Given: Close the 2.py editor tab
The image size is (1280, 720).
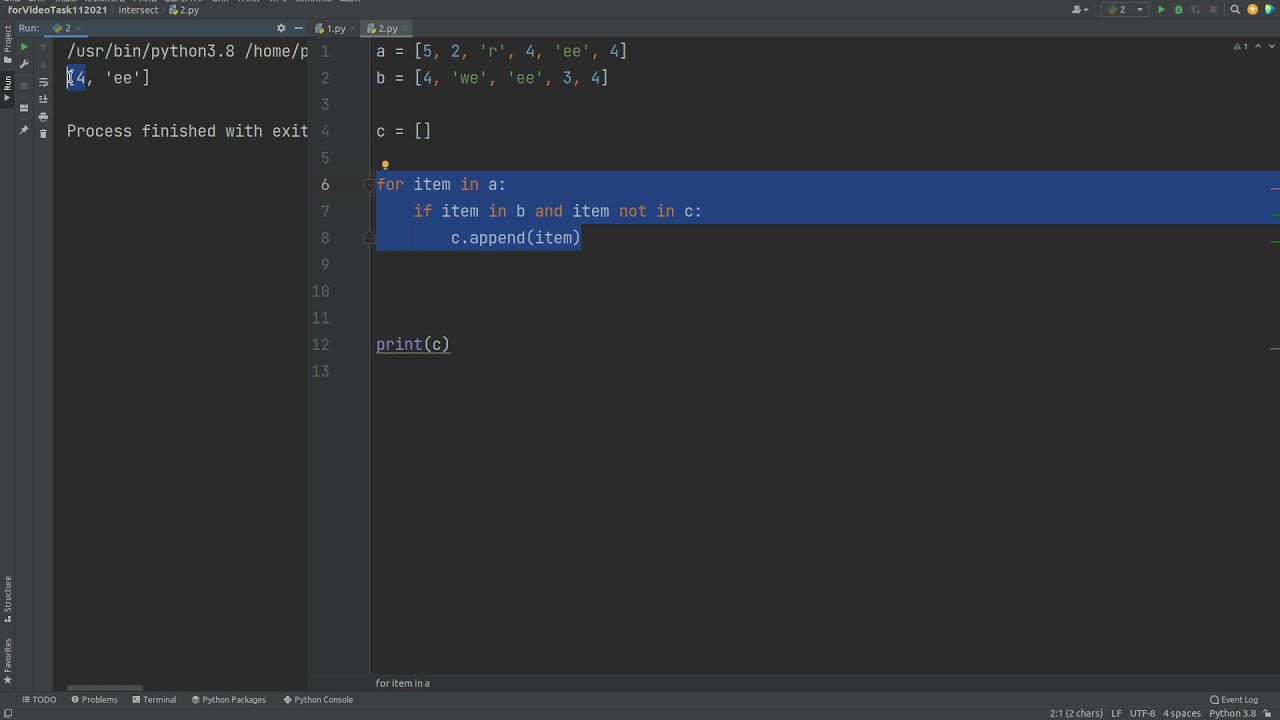Looking at the screenshot, I should tap(405, 29).
